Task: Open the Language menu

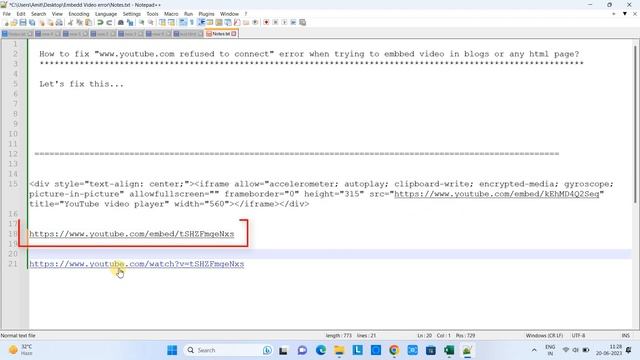Action: point(106,14)
